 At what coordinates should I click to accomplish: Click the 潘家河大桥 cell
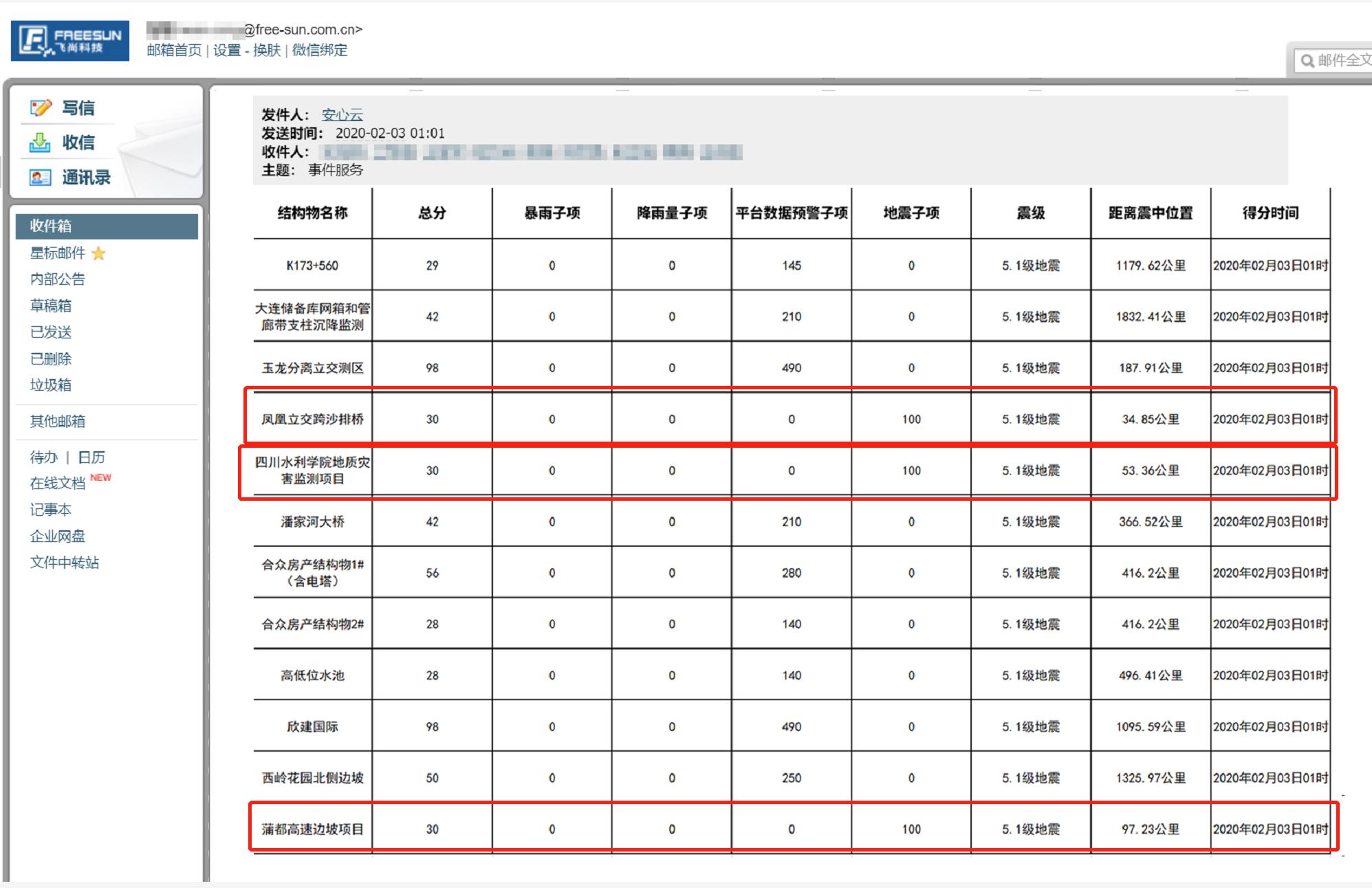313,521
